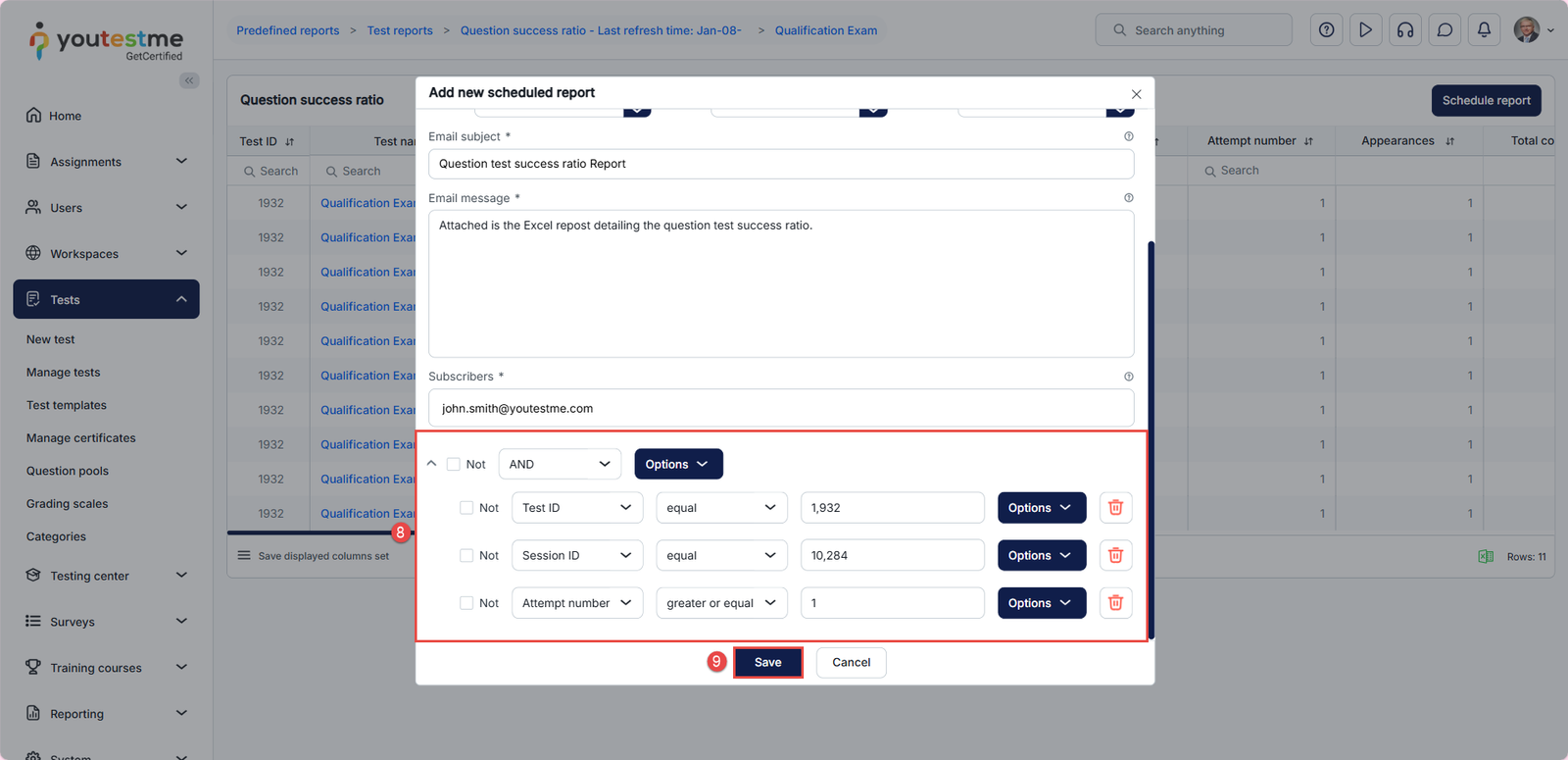The width and height of the screenshot is (1568, 760).
Task: Click the Email subject input field
Action: tap(781, 164)
